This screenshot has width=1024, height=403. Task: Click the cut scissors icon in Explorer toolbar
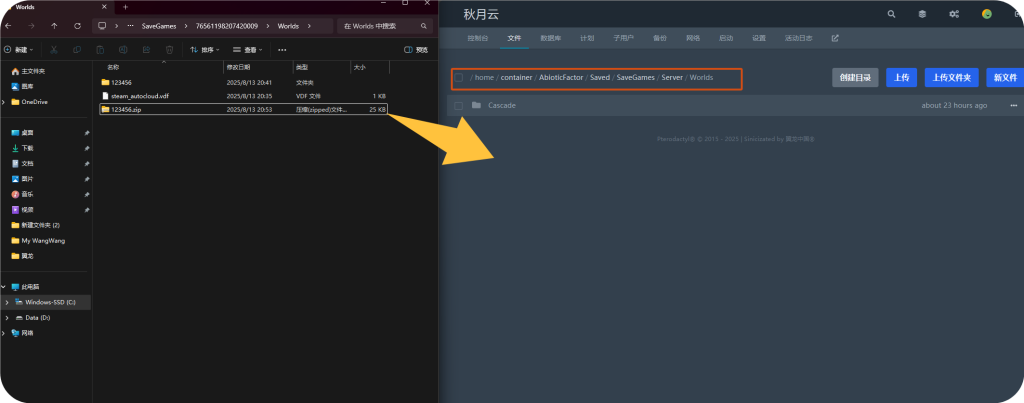(x=52, y=49)
